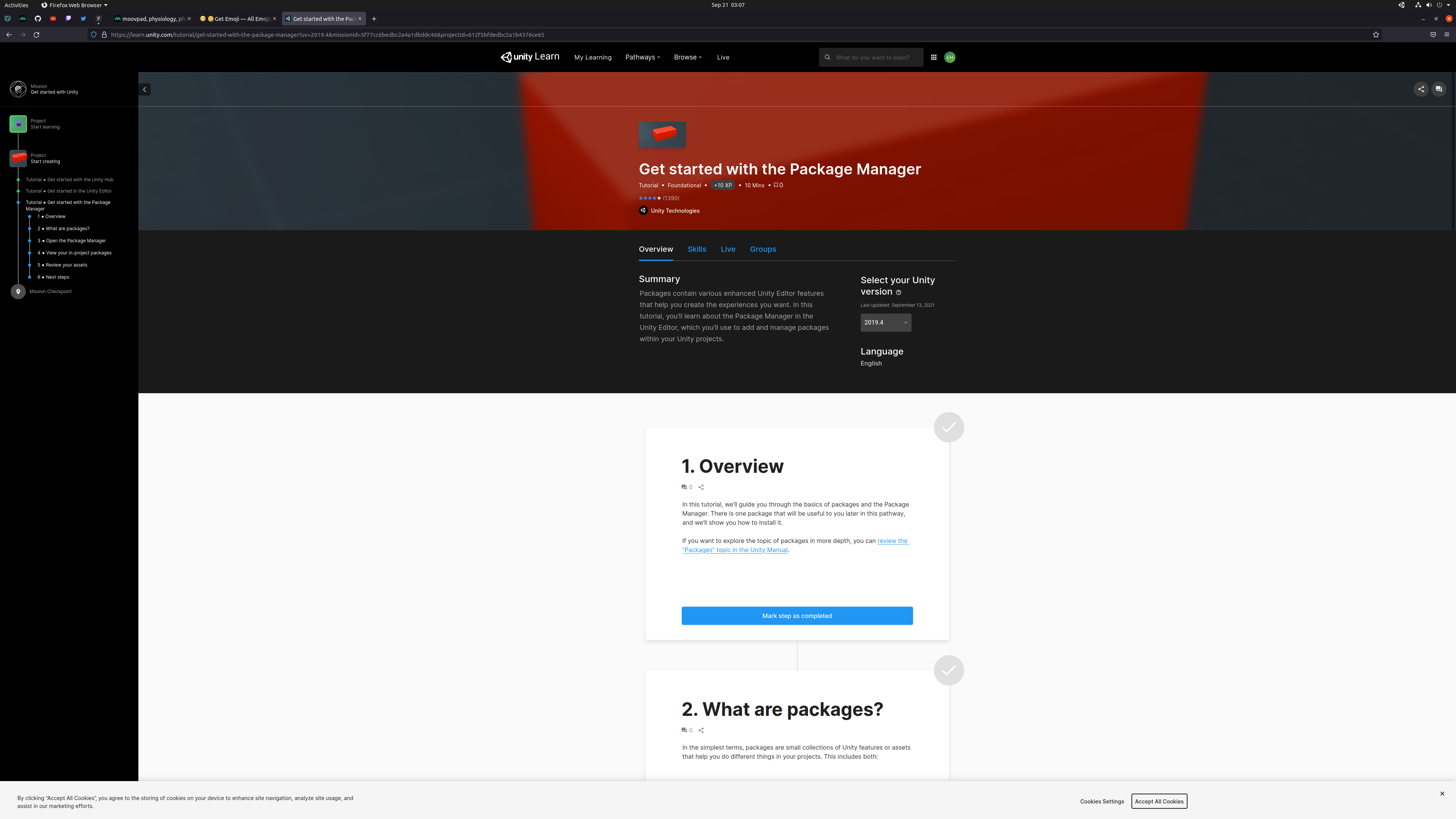Click red package tutorial thumbnail
The width and height of the screenshot is (1456, 819).
662,135
